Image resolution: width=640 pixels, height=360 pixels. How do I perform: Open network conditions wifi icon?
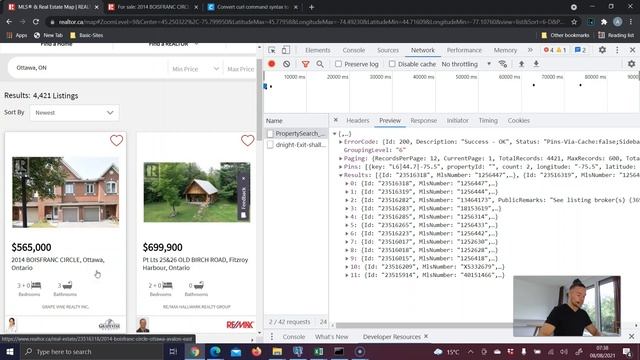click(x=503, y=64)
